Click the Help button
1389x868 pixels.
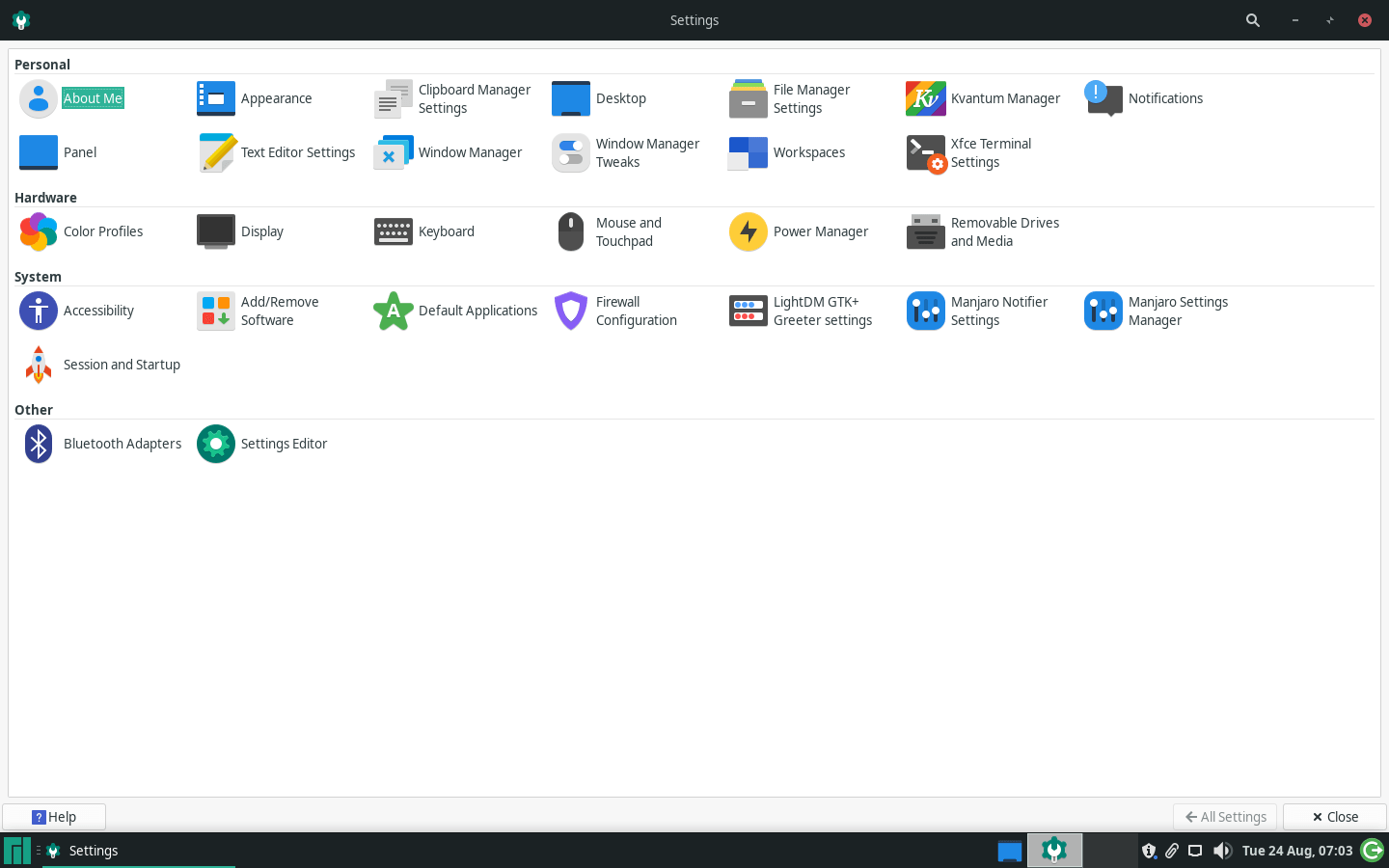click(x=54, y=817)
